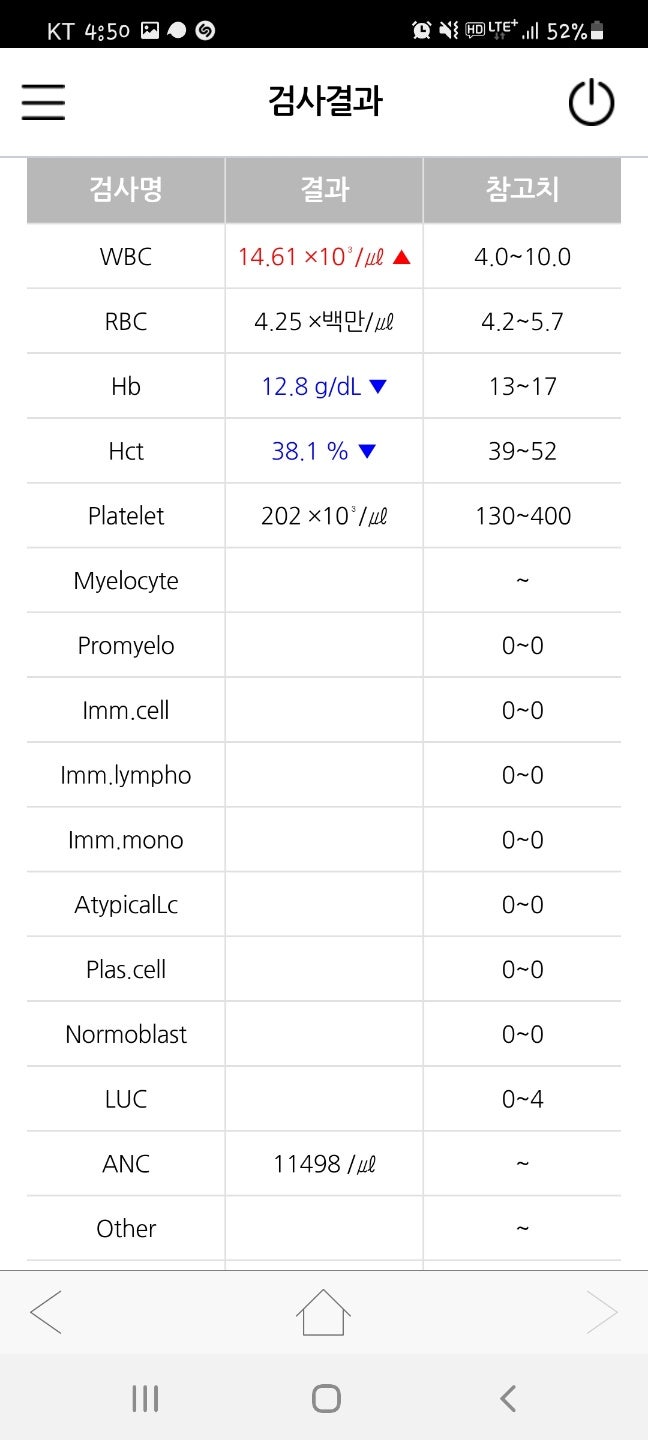Select the 결과 column header
The image size is (648, 1440).
pyautogui.click(x=324, y=190)
